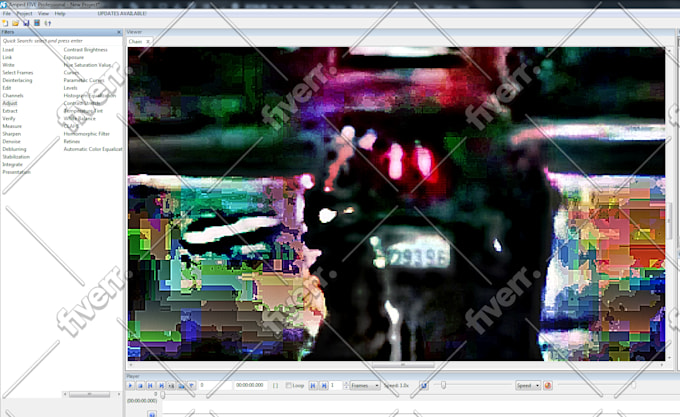This screenshot has width=680, height=417.
Task: Close the Filters panel with its X
Action: pos(119,32)
